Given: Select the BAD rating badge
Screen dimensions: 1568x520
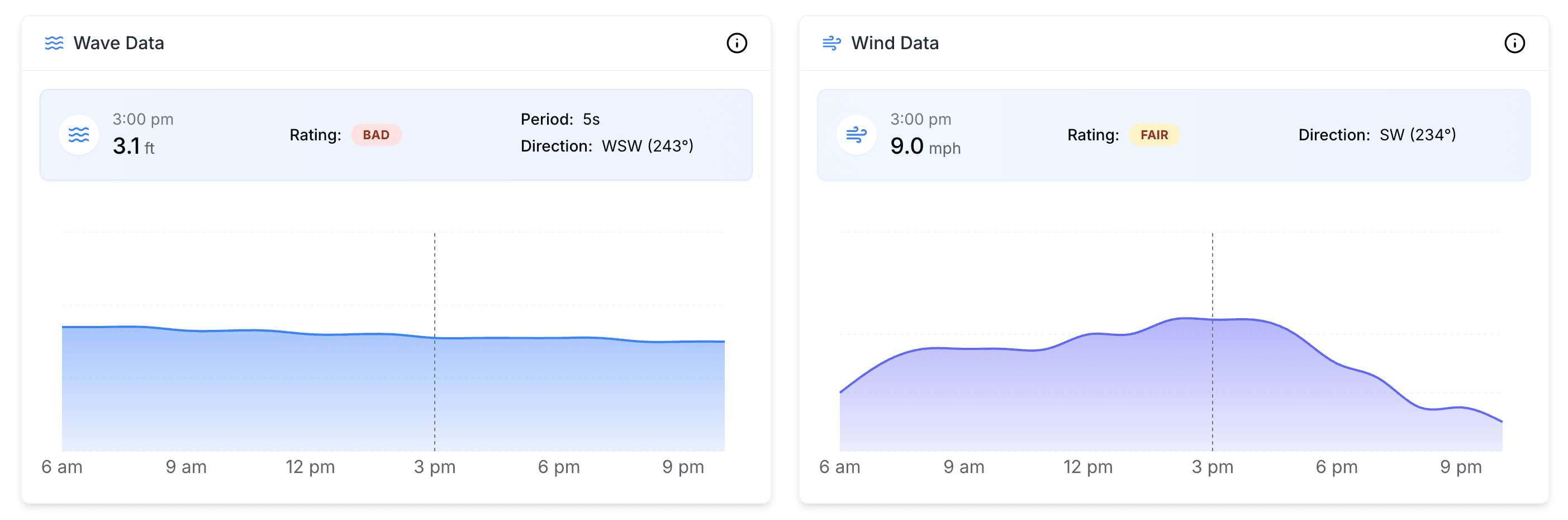Looking at the screenshot, I should [376, 135].
